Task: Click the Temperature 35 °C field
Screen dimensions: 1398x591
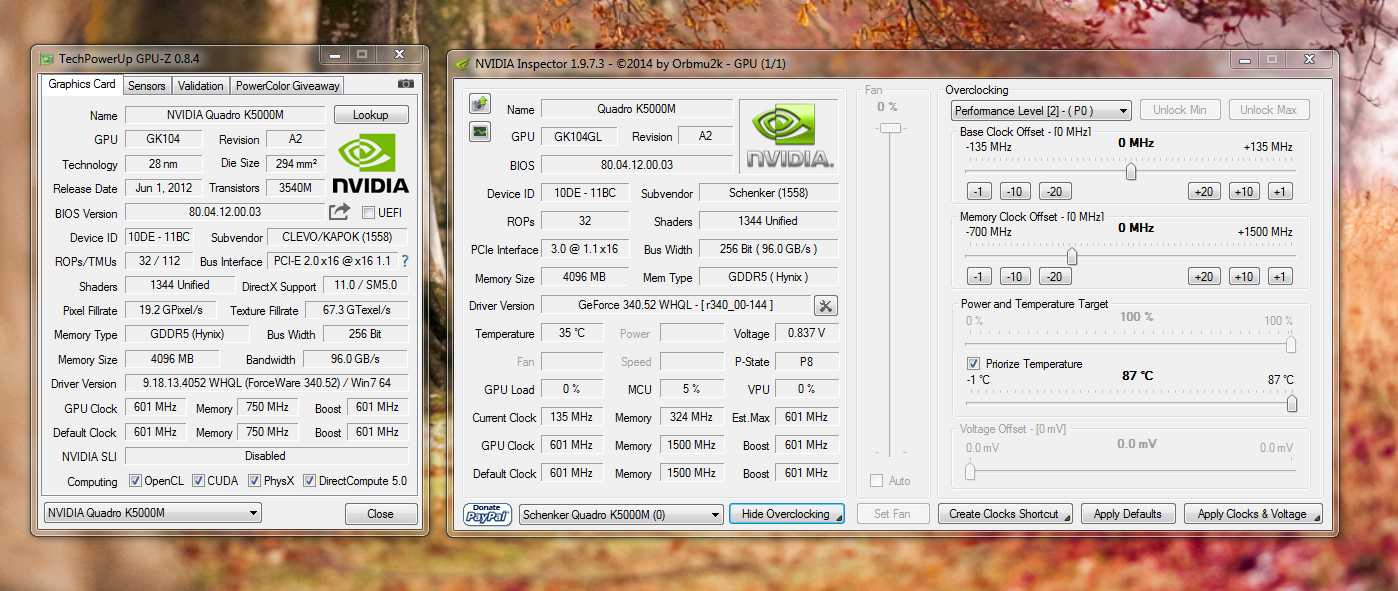Action: (x=572, y=333)
